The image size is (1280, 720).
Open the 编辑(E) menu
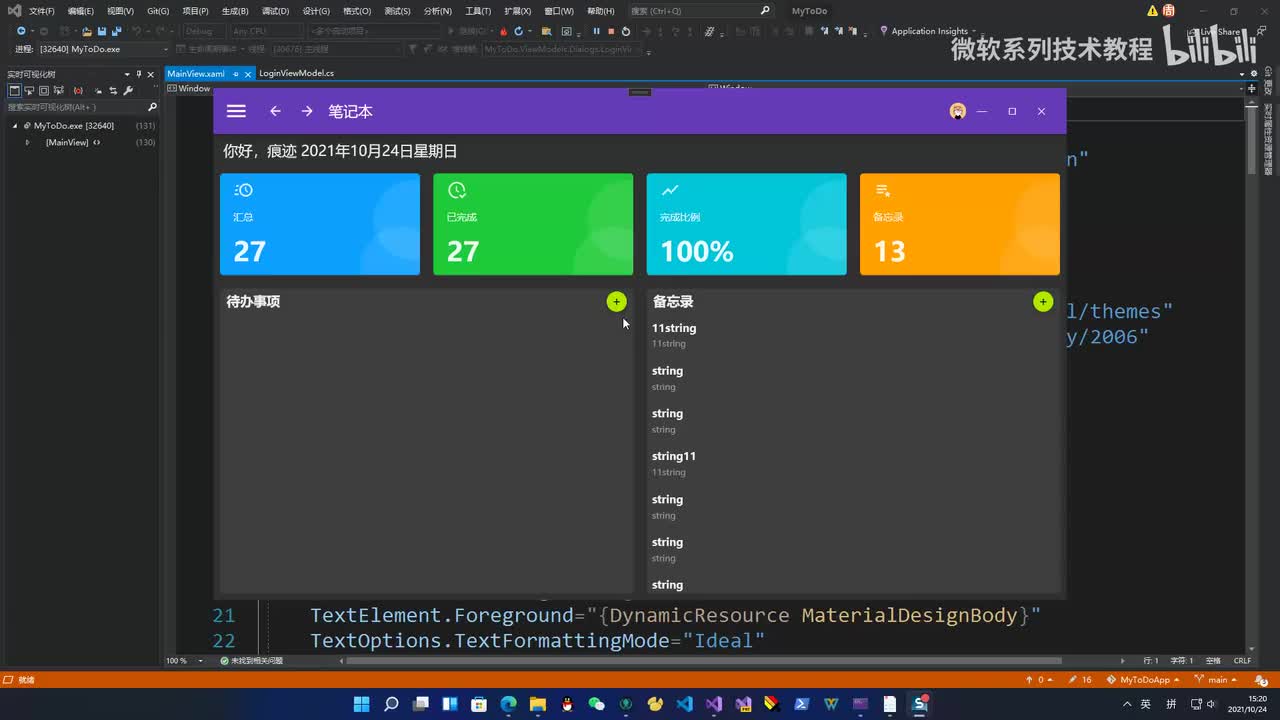click(81, 11)
